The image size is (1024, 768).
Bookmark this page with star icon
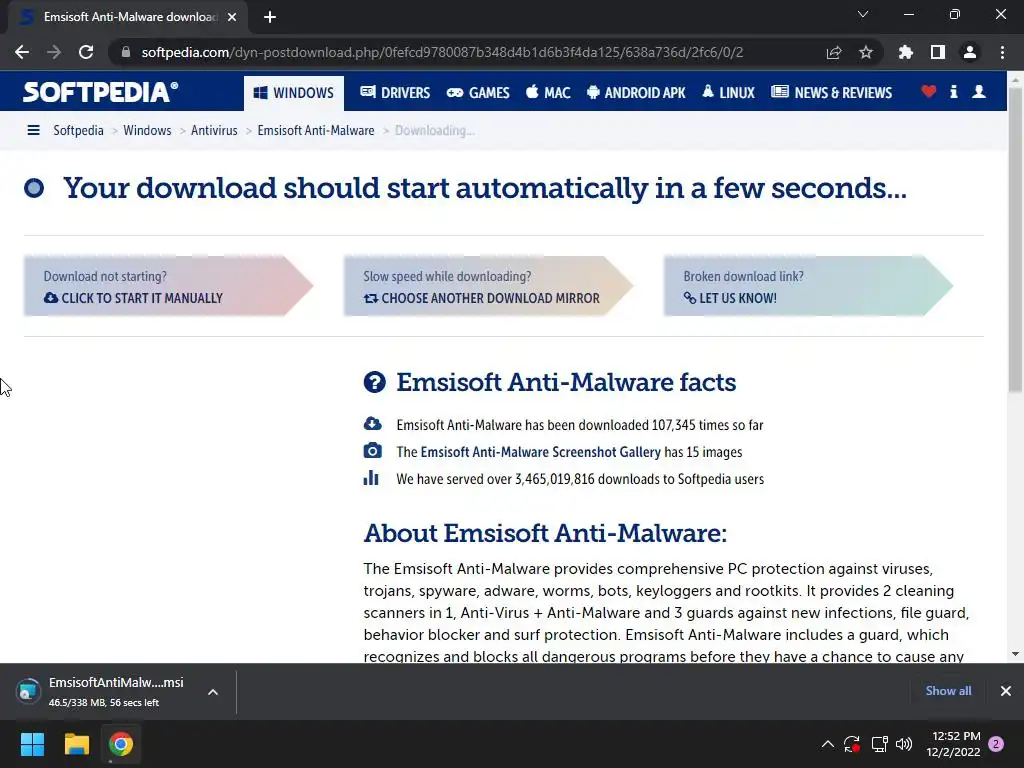point(866,52)
